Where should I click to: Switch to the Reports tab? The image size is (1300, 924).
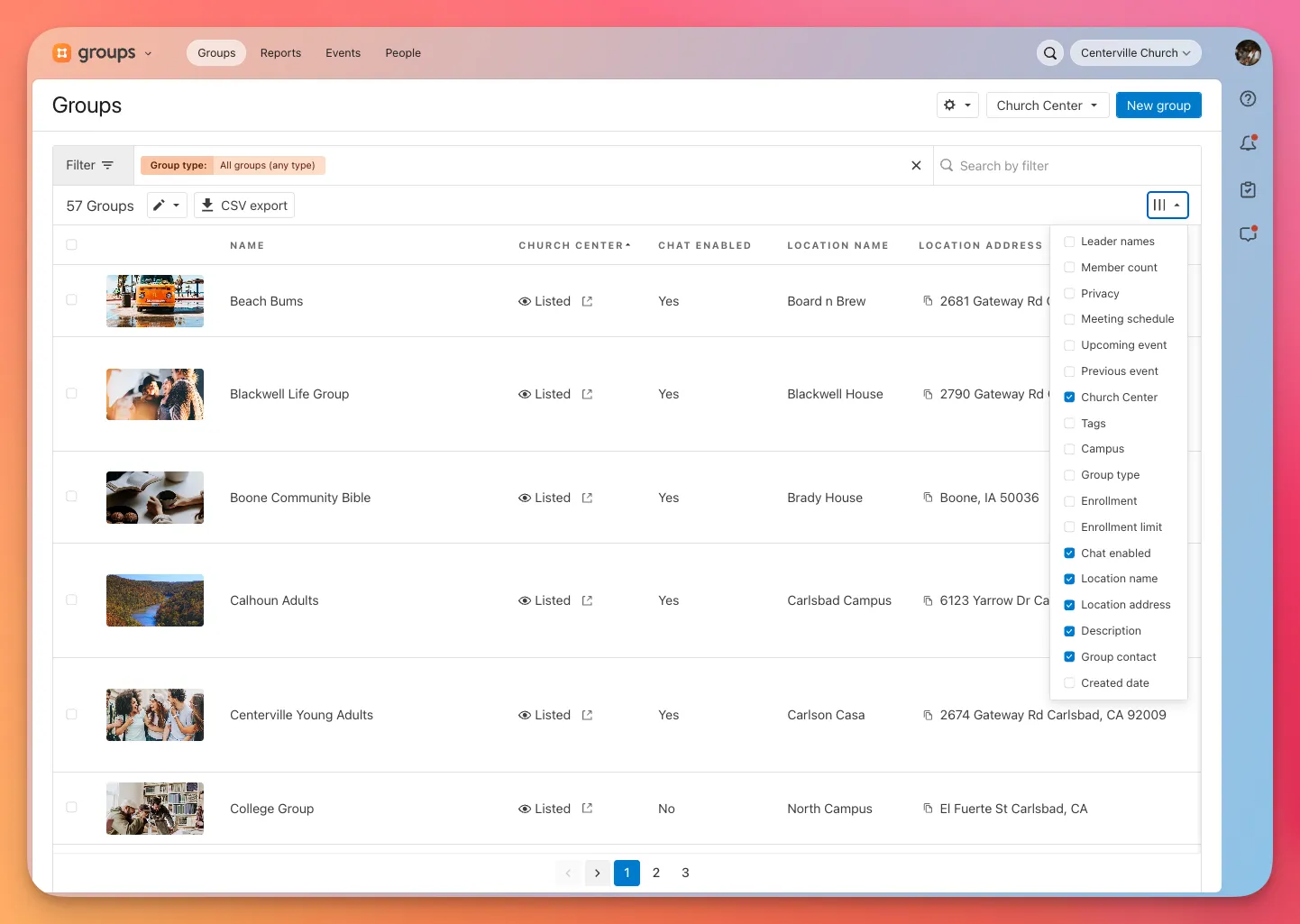(280, 53)
